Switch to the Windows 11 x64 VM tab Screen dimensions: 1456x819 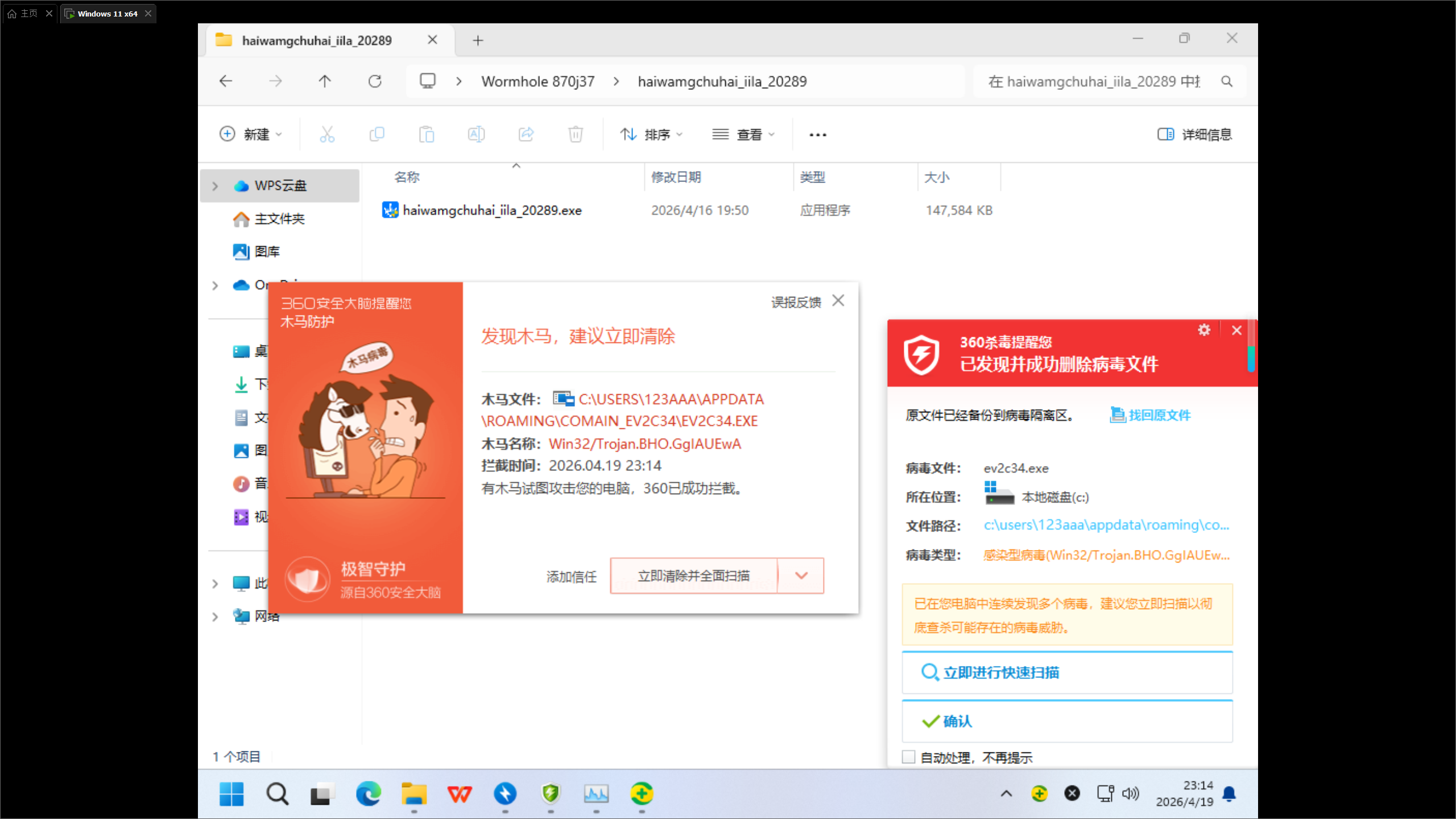tap(107, 14)
